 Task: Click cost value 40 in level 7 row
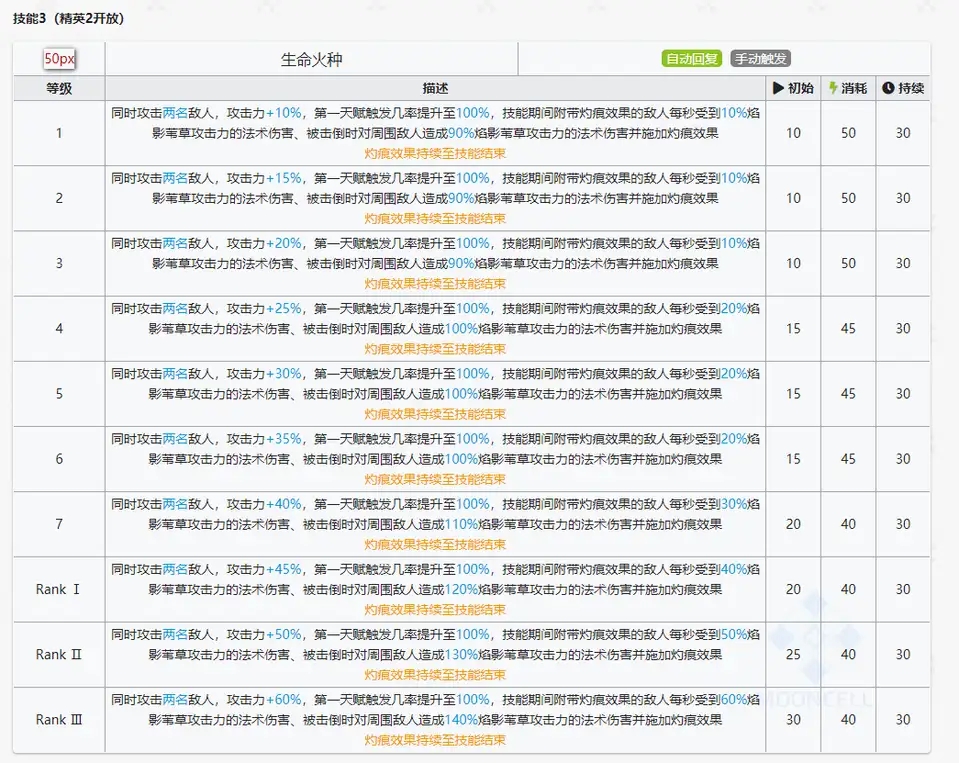848,524
